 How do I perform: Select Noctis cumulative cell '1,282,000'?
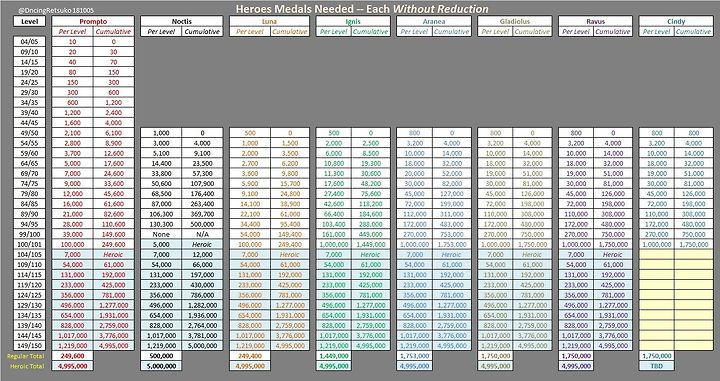(202, 305)
